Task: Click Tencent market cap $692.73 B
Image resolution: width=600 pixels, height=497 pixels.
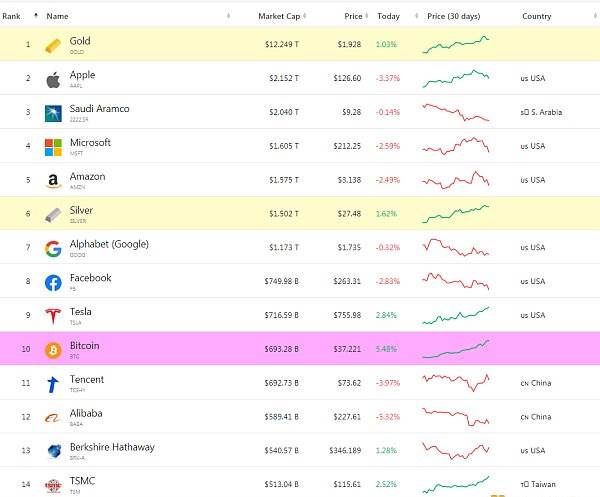Action: tap(281, 383)
